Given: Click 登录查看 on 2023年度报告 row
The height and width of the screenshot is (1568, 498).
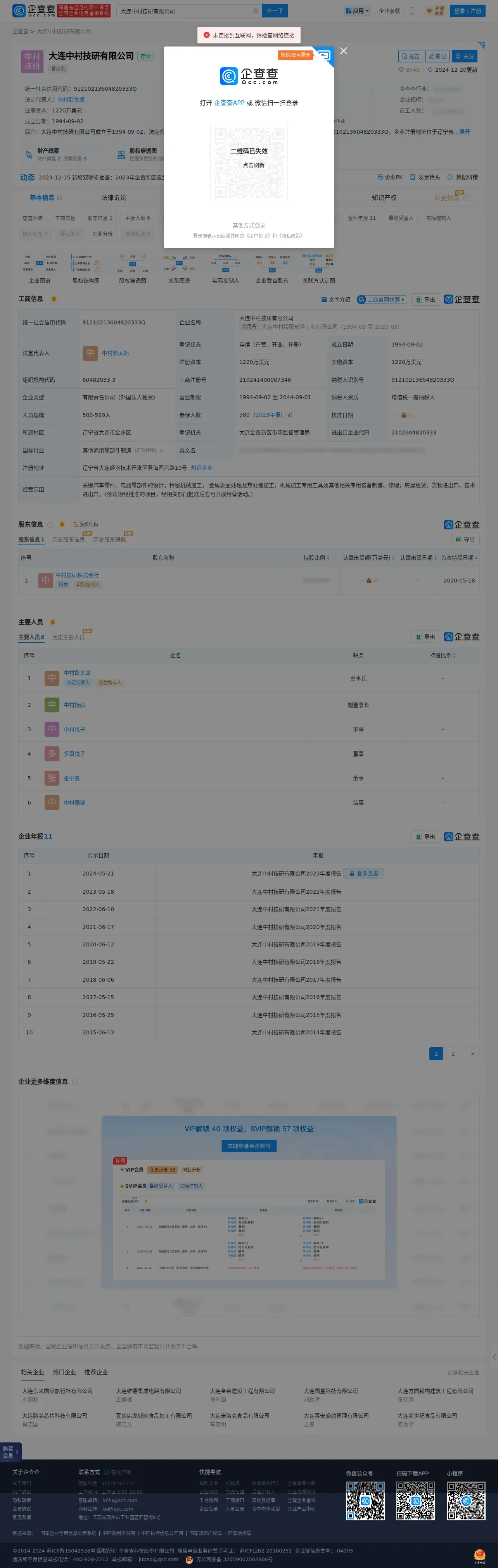Looking at the screenshot, I should click(x=364, y=874).
